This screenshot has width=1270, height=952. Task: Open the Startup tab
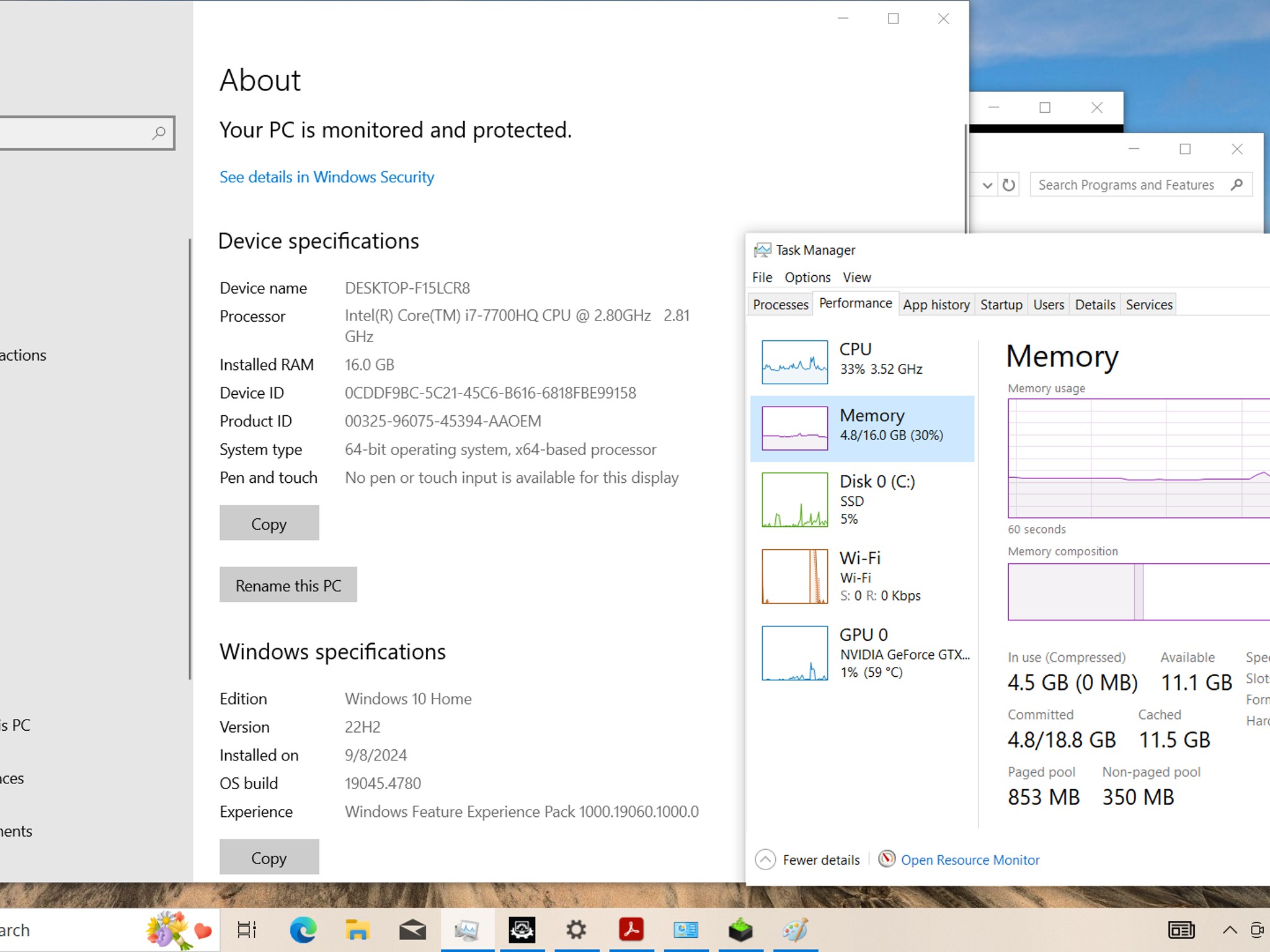tap(1001, 304)
